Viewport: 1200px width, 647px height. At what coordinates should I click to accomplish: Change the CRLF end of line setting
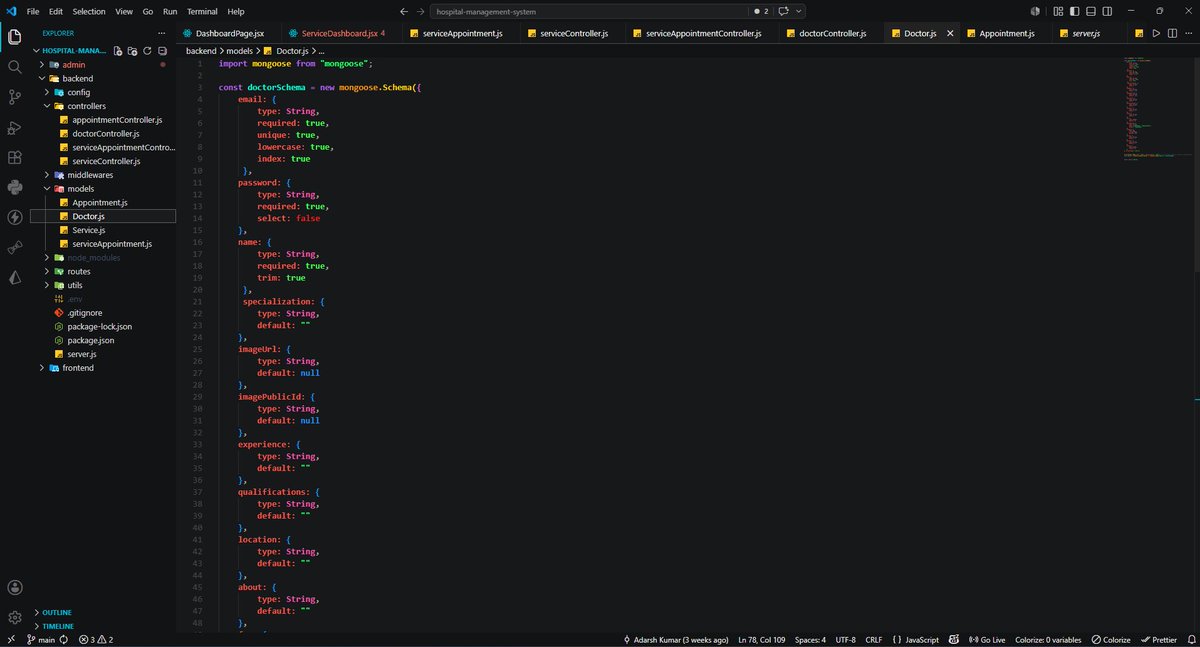tap(873, 640)
